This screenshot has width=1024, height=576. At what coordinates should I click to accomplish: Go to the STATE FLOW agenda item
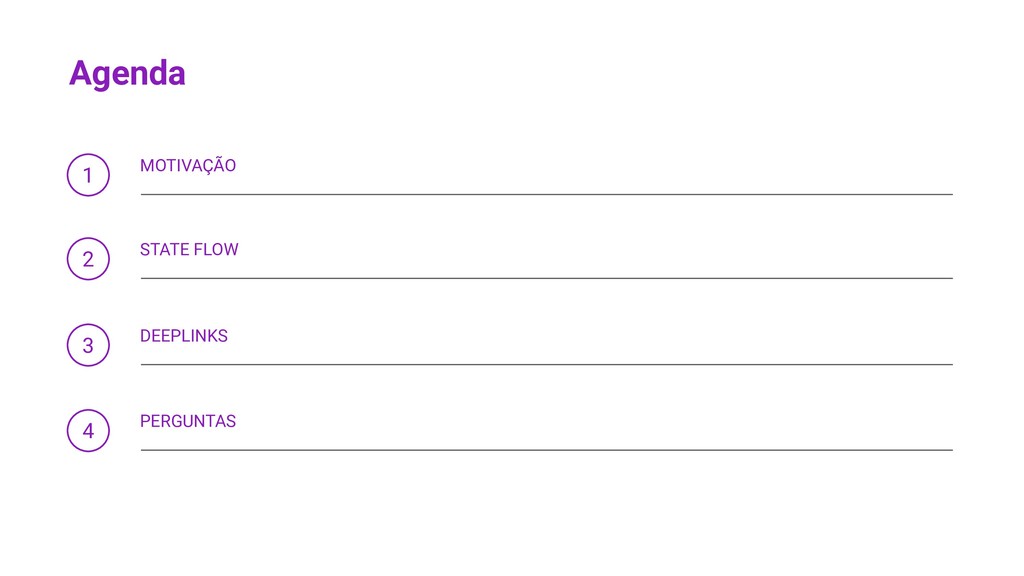[189, 249]
